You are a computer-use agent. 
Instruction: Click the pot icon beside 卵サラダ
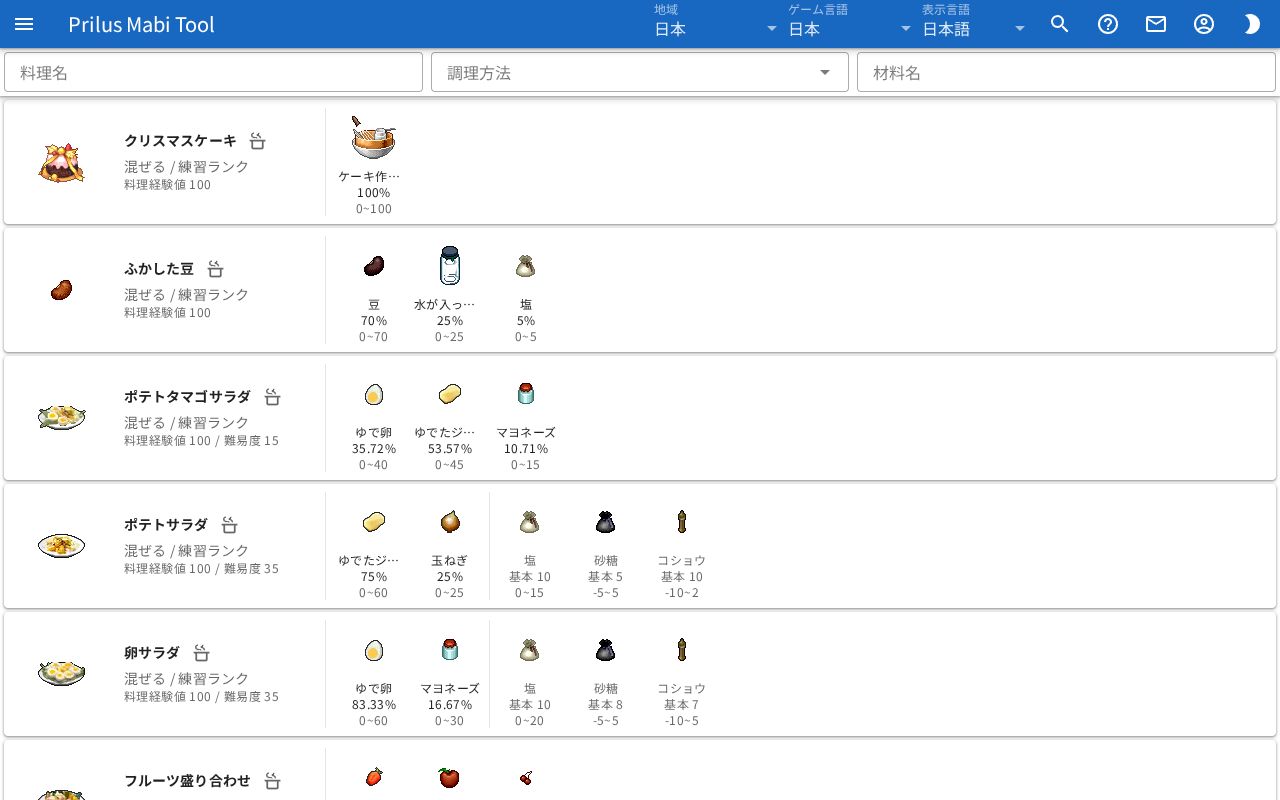click(201, 653)
